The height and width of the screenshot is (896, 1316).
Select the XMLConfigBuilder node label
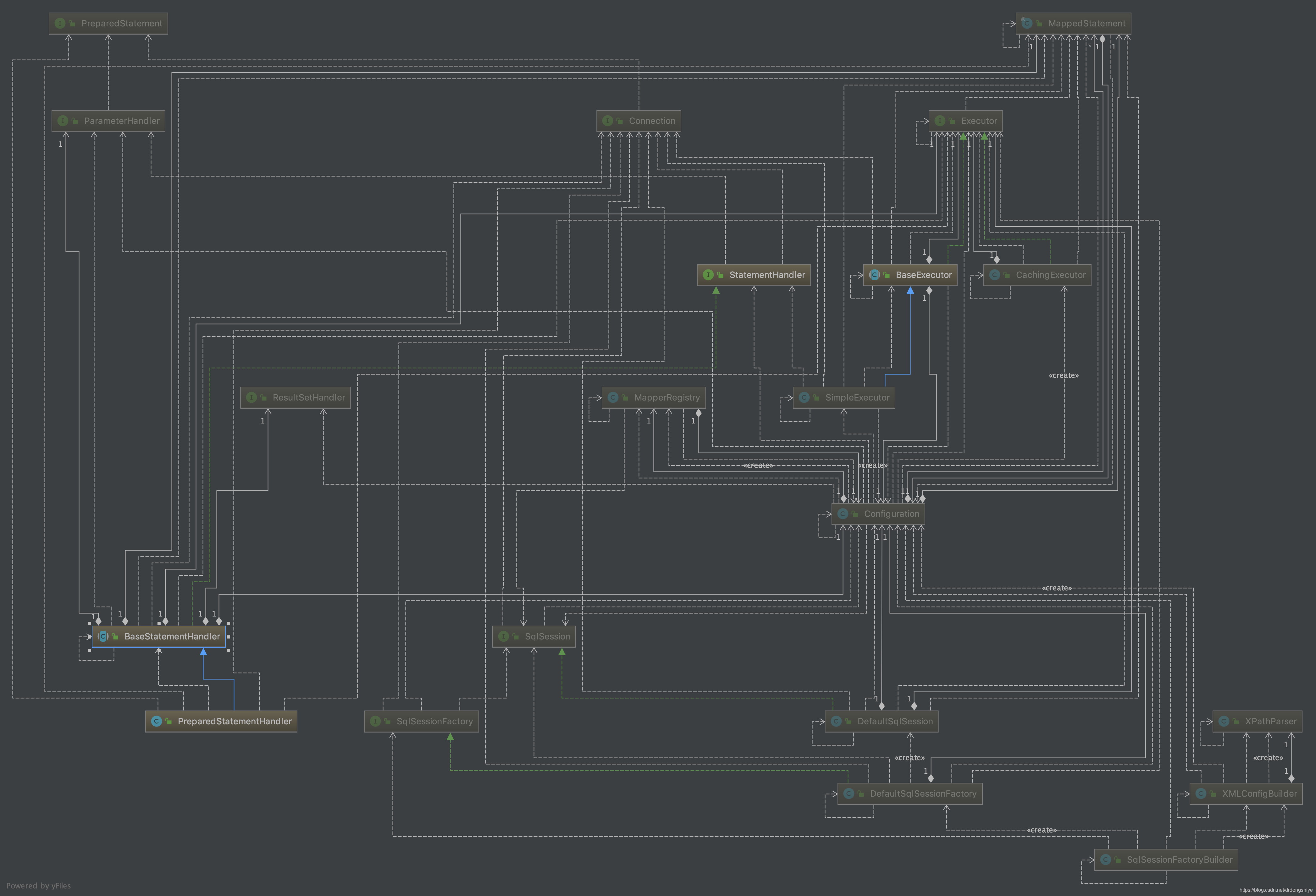pos(1259,794)
